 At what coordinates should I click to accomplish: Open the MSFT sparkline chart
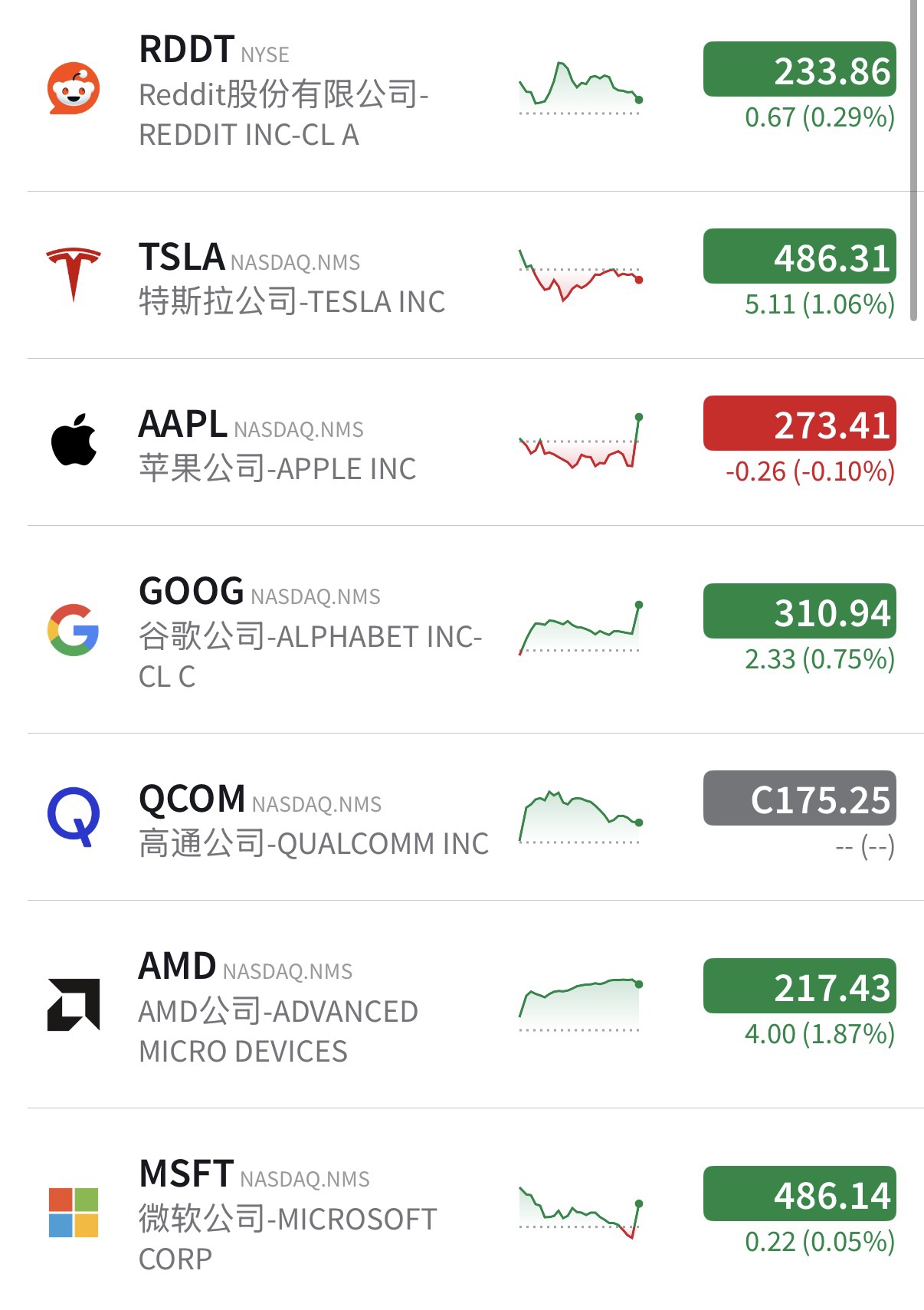[x=580, y=1211]
